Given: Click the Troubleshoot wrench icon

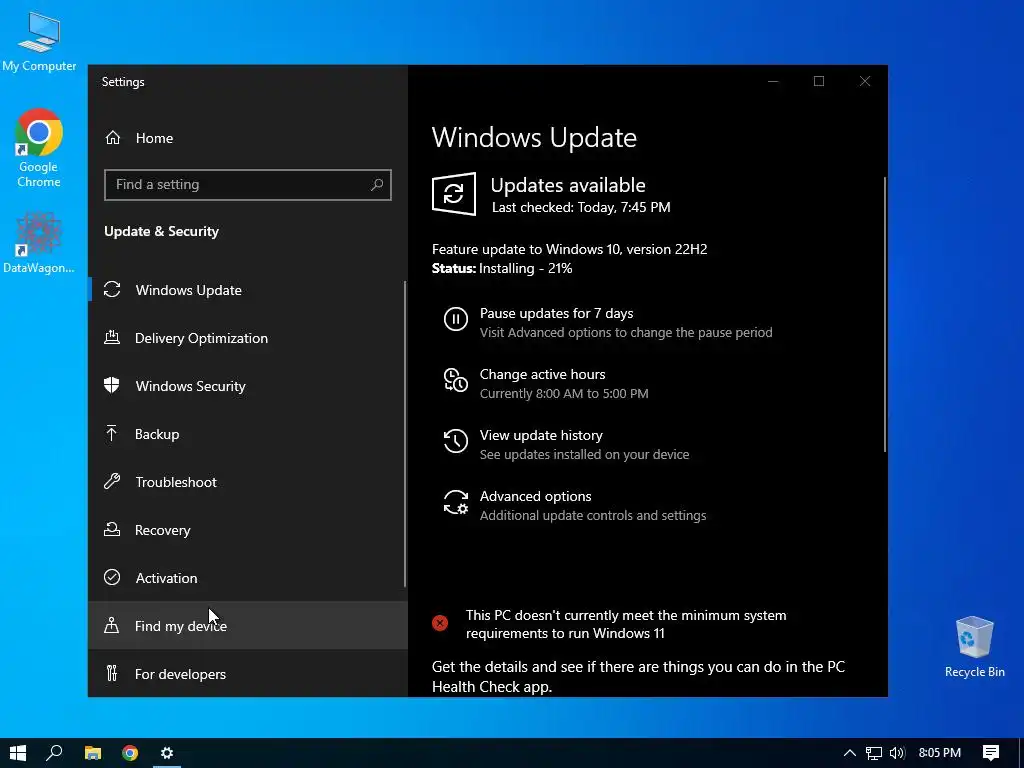Looking at the screenshot, I should [x=112, y=481].
